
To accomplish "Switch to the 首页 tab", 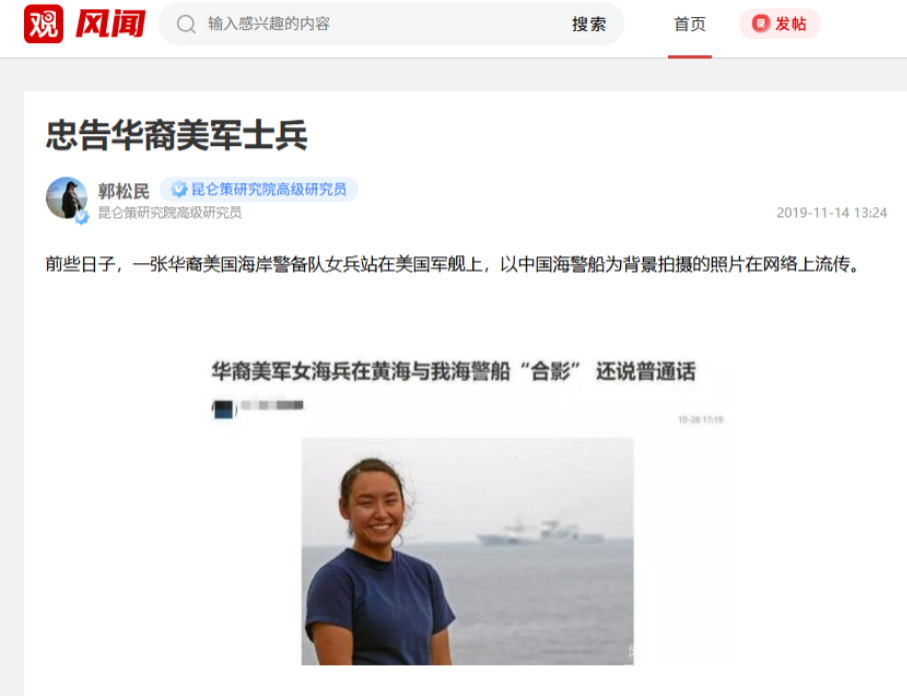I will point(690,24).
